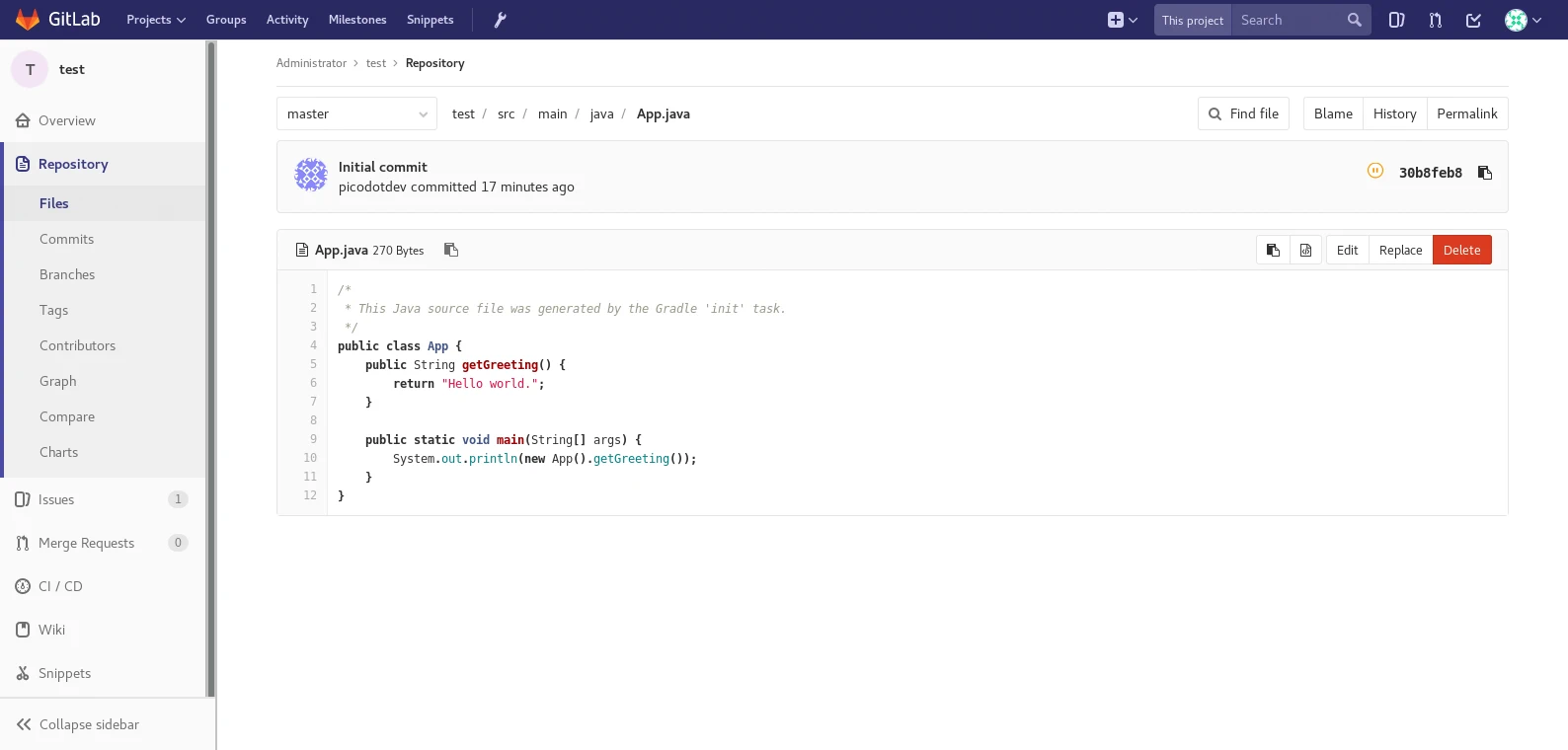Open merge requests icon in top navbar

coord(1435,20)
